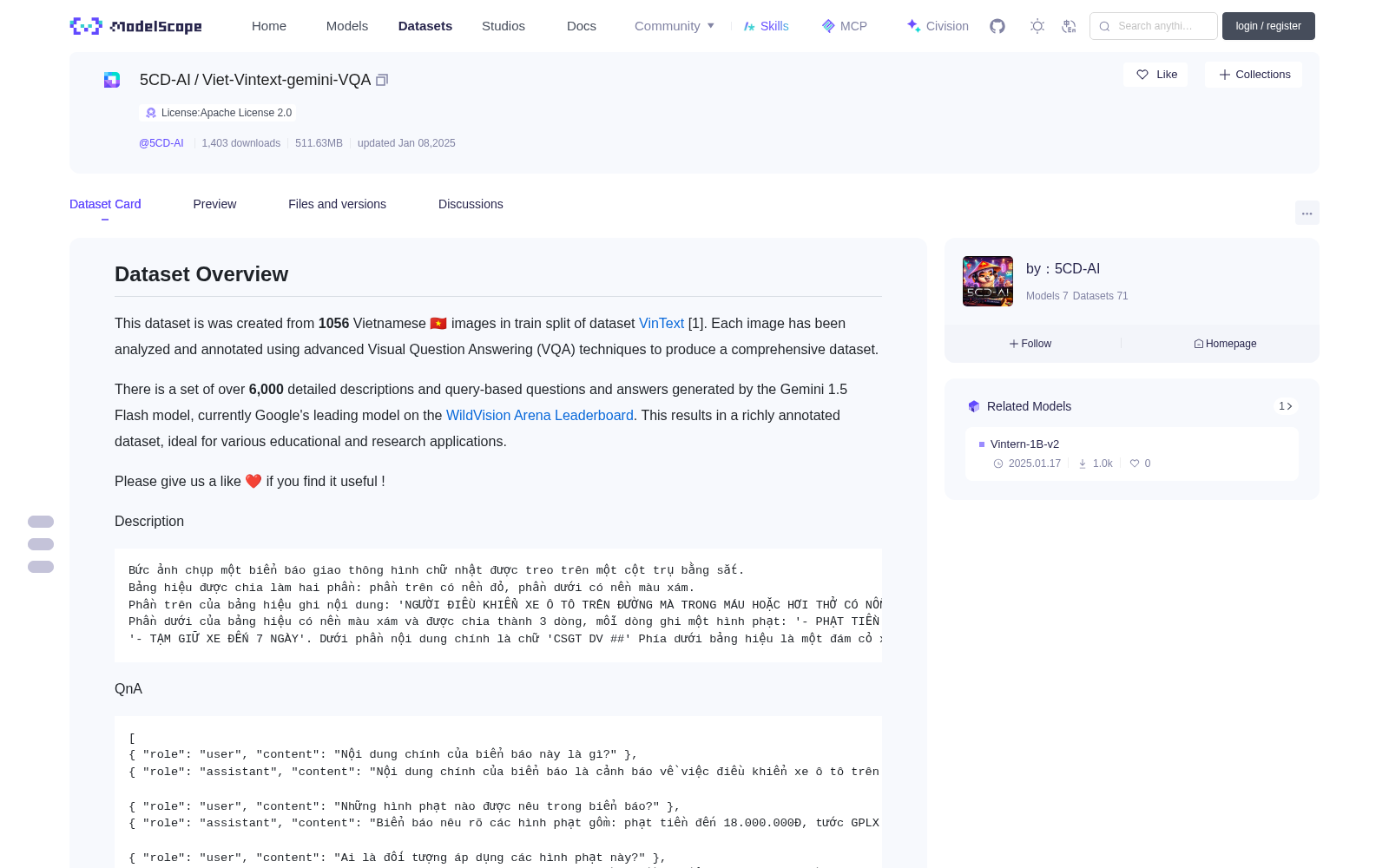Viewport: 1389px width, 868px height.
Task: Open the VinText dataset link
Action: [x=662, y=323]
